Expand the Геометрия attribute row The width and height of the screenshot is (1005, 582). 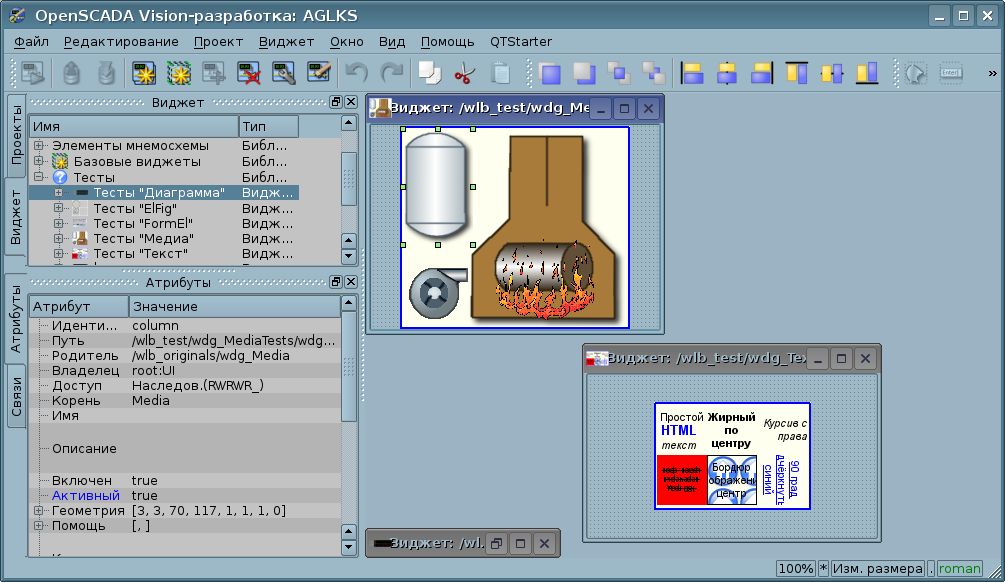[x=39, y=511]
